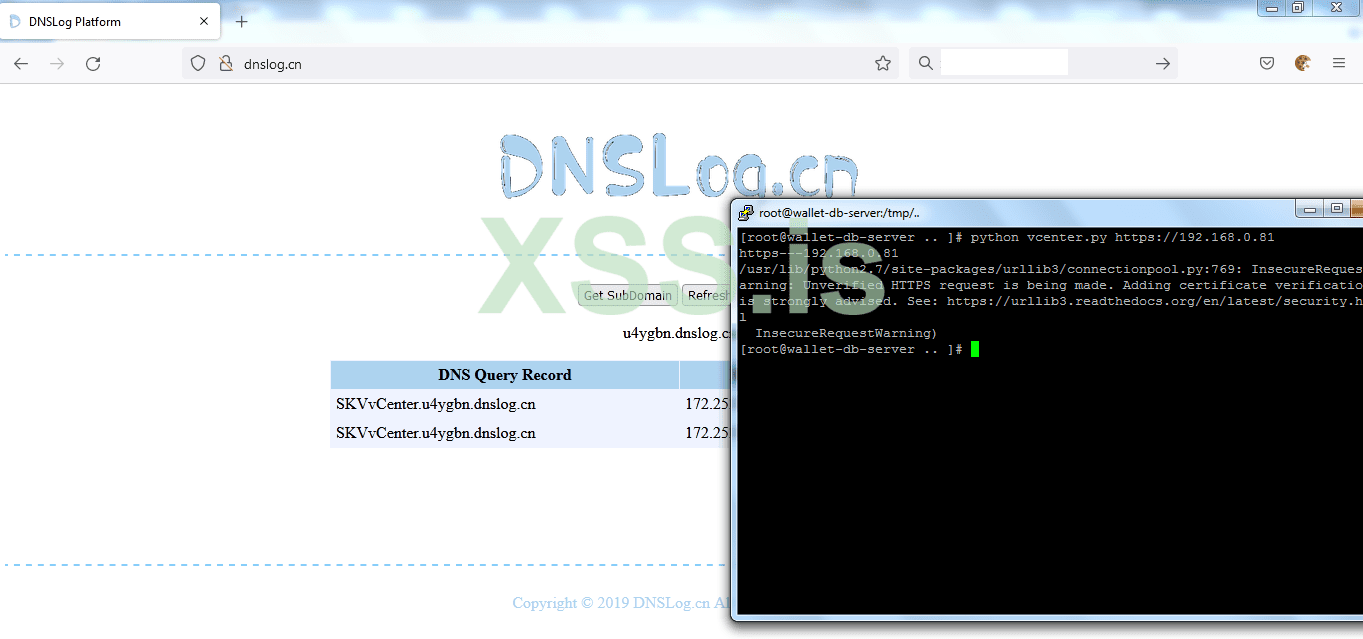The width and height of the screenshot is (1363, 639).
Task: Open the padlock site information icon
Action: 225,63
